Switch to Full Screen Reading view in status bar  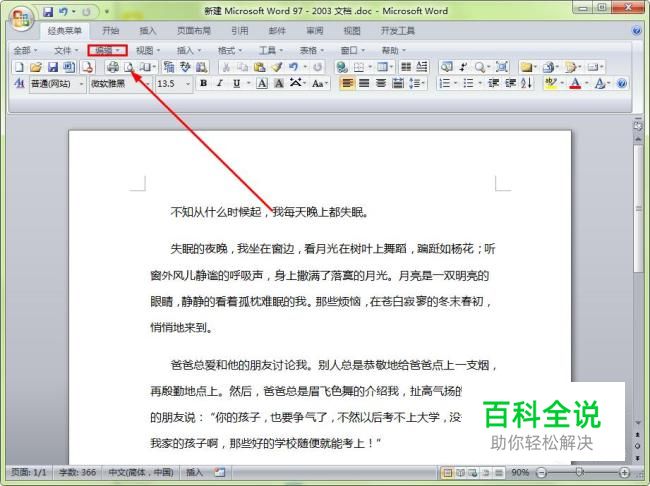click(461, 473)
